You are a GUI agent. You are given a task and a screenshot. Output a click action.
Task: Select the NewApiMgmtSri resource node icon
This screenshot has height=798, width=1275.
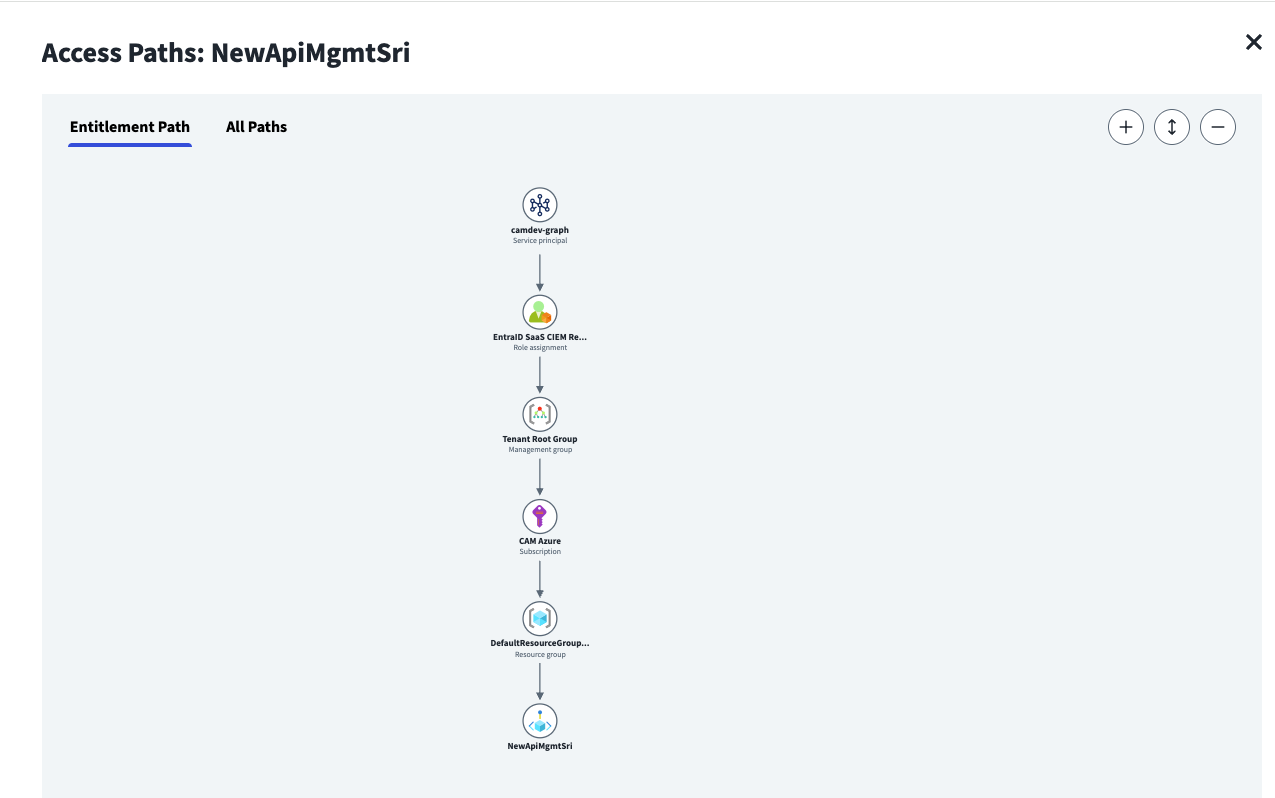[x=540, y=721]
